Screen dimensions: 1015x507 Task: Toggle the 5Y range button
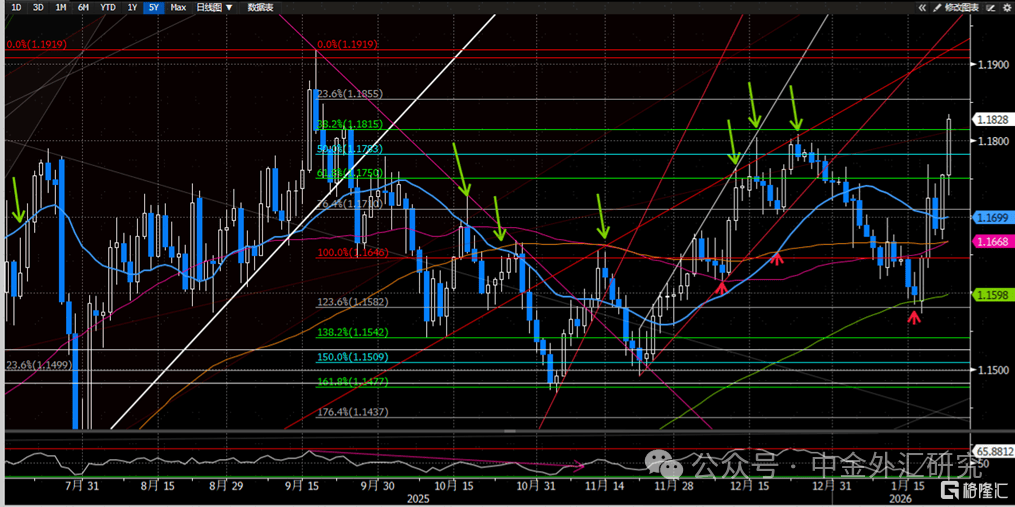[x=153, y=7]
